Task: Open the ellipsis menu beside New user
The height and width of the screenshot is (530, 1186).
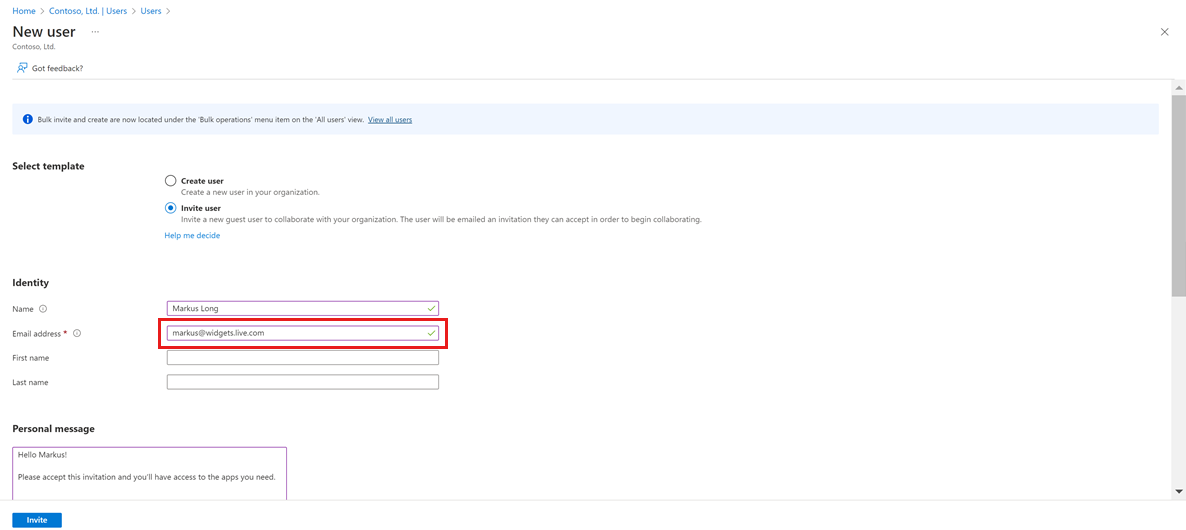Action: point(95,32)
